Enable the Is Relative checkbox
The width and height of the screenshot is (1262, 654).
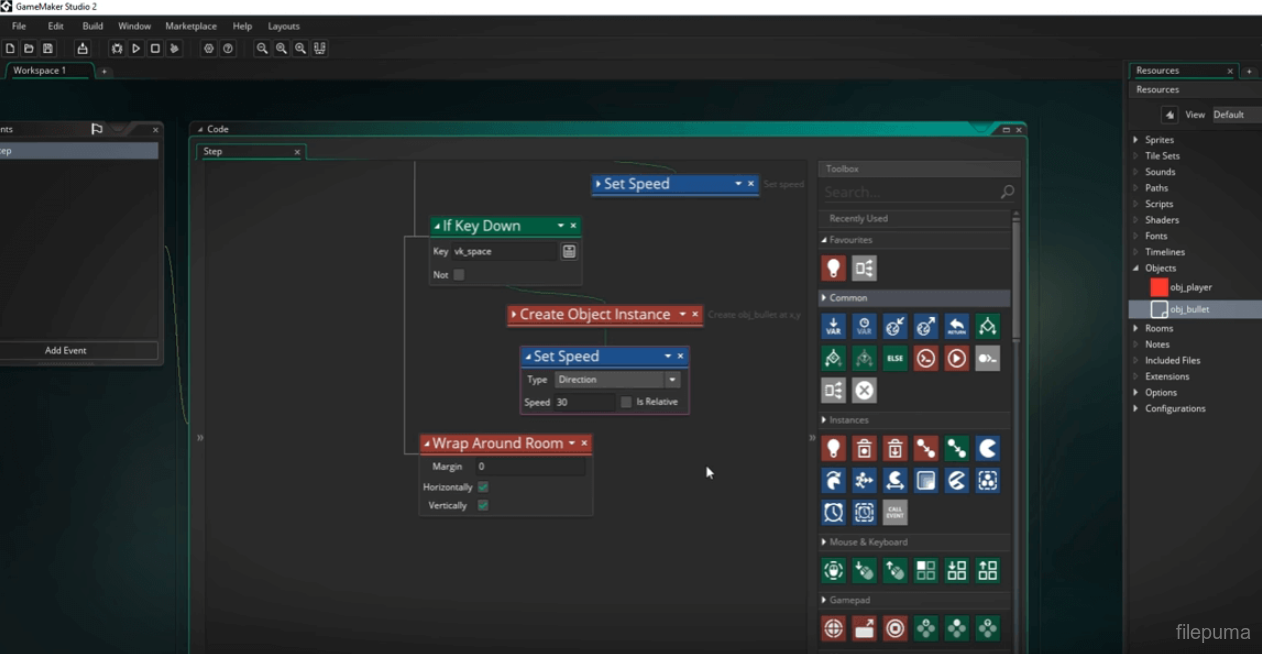coord(626,402)
